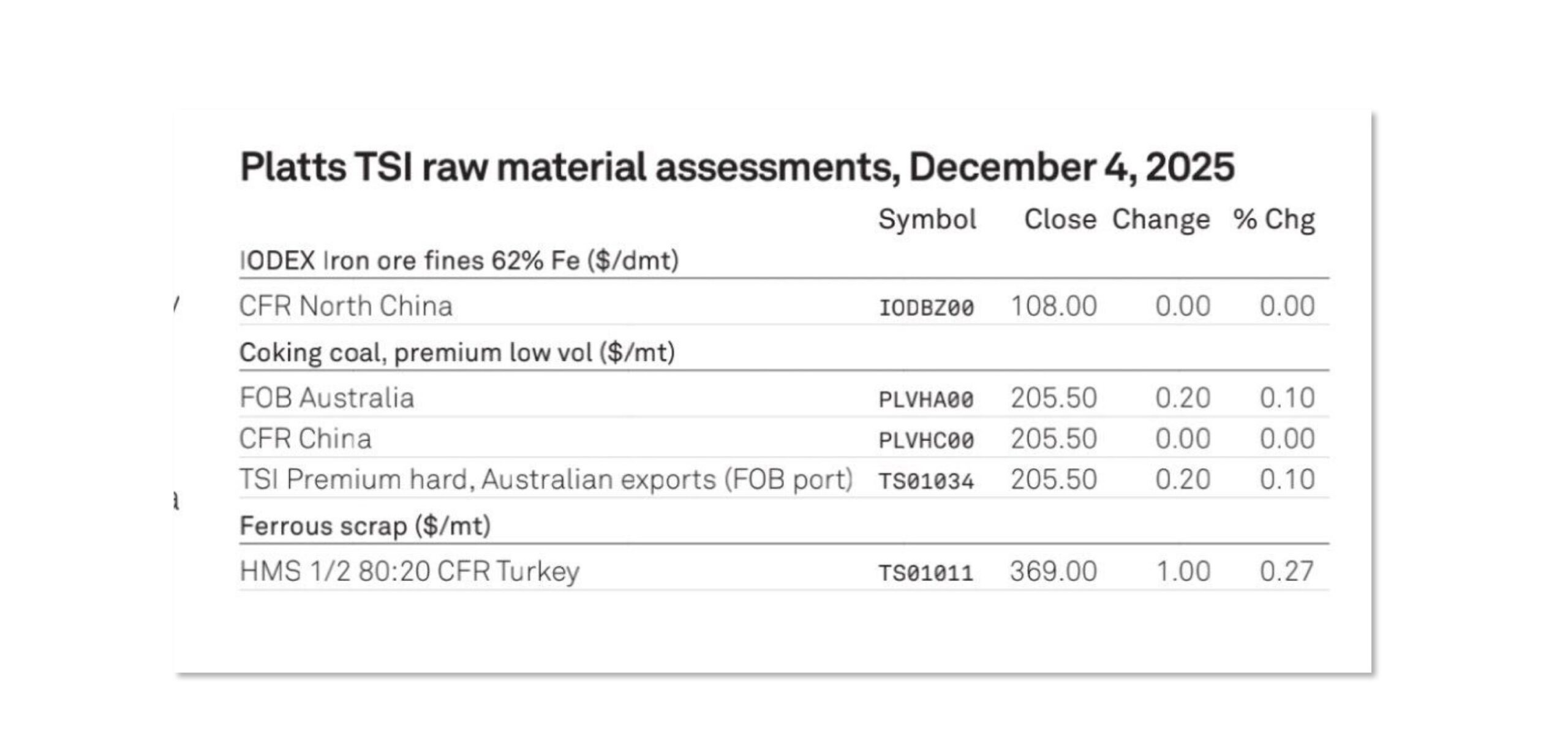Click the FOB Australia row label
This screenshot has height=743, width=1568.
[x=327, y=398]
